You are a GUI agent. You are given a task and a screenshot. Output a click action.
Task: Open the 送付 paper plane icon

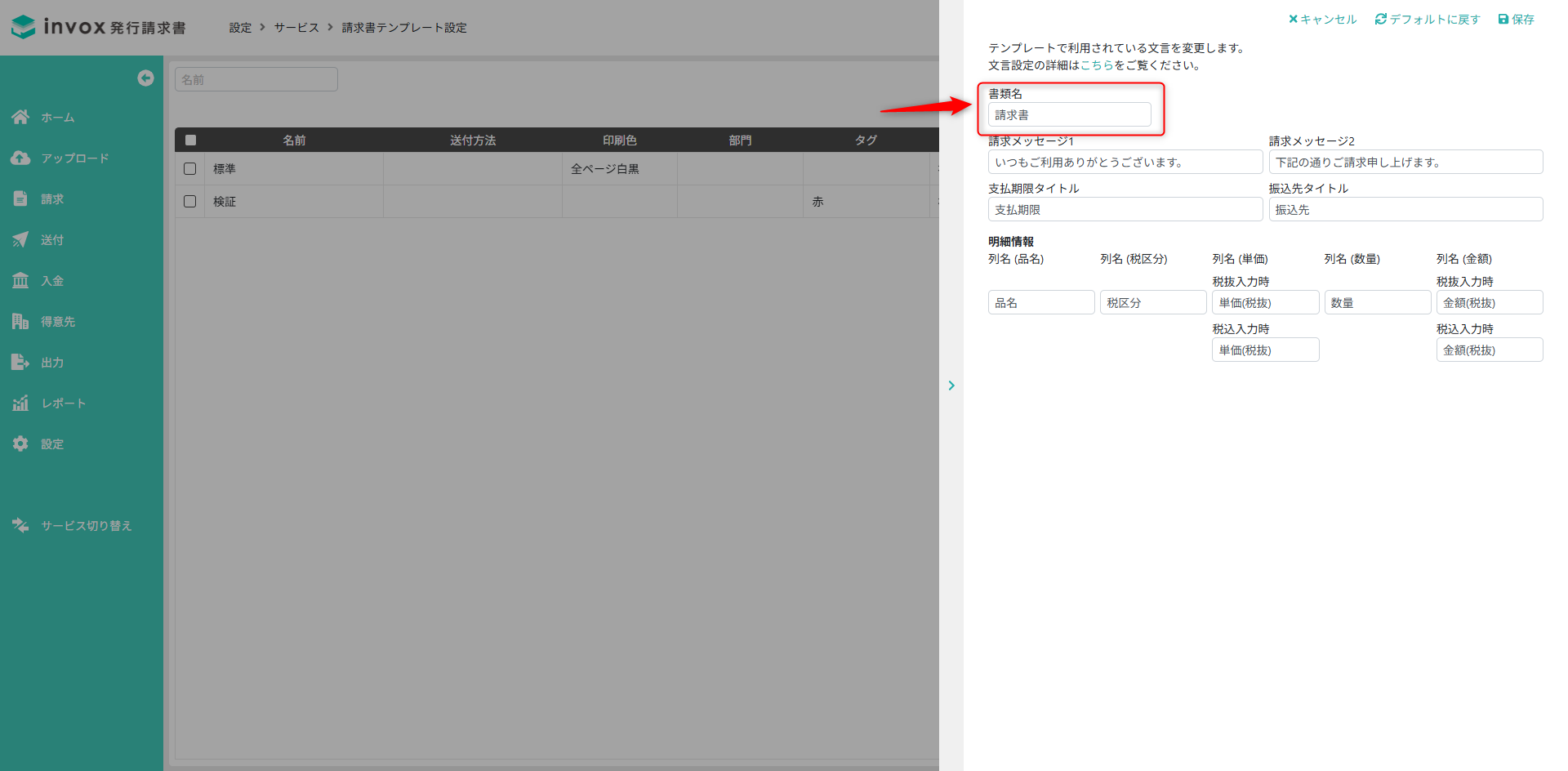20,239
